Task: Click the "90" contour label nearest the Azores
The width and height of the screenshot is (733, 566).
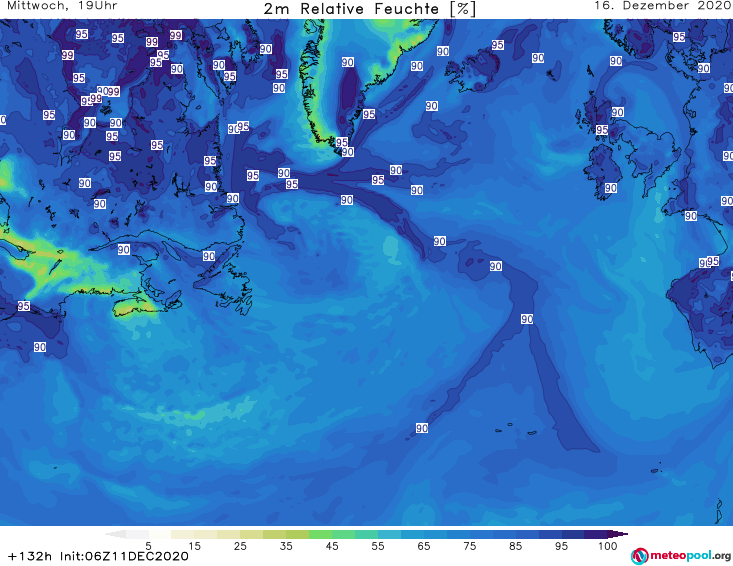Action: tap(422, 428)
